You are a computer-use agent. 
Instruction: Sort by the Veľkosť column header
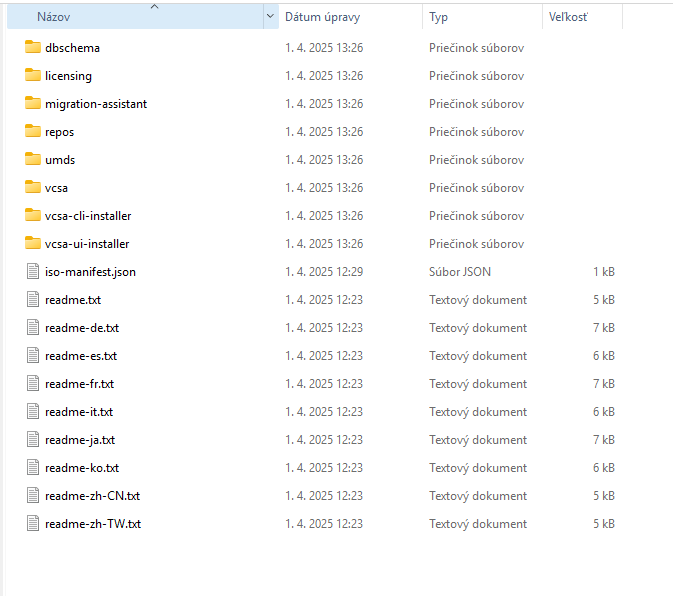point(582,16)
